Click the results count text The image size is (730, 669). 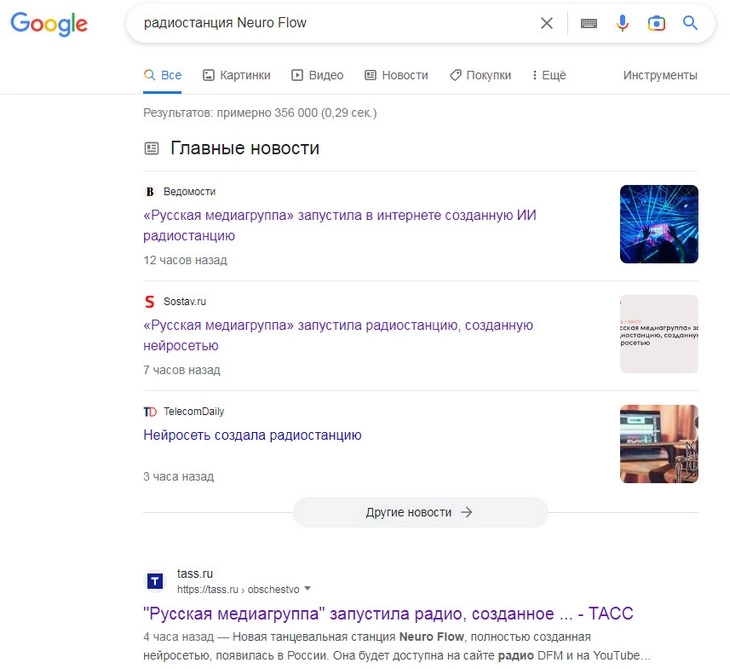point(260,113)
